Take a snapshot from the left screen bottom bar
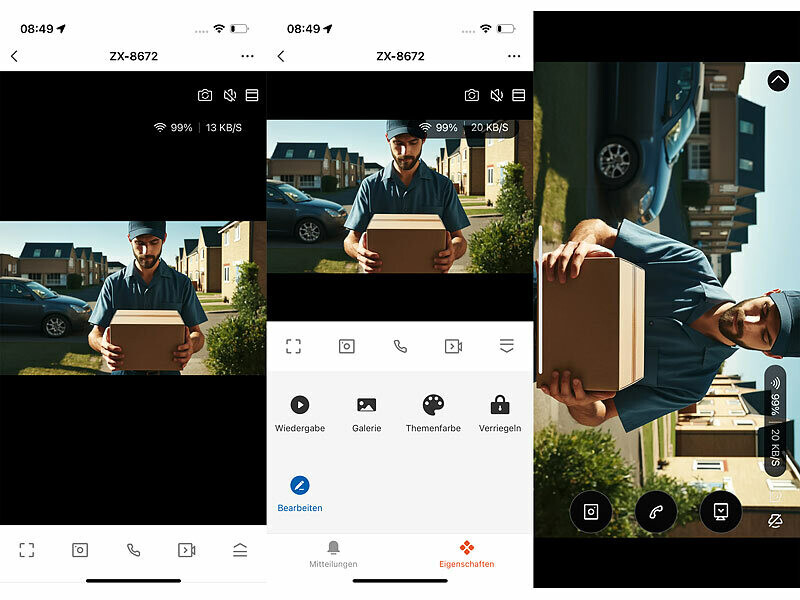Screen dimensions: 800x600 click(80, 550)
